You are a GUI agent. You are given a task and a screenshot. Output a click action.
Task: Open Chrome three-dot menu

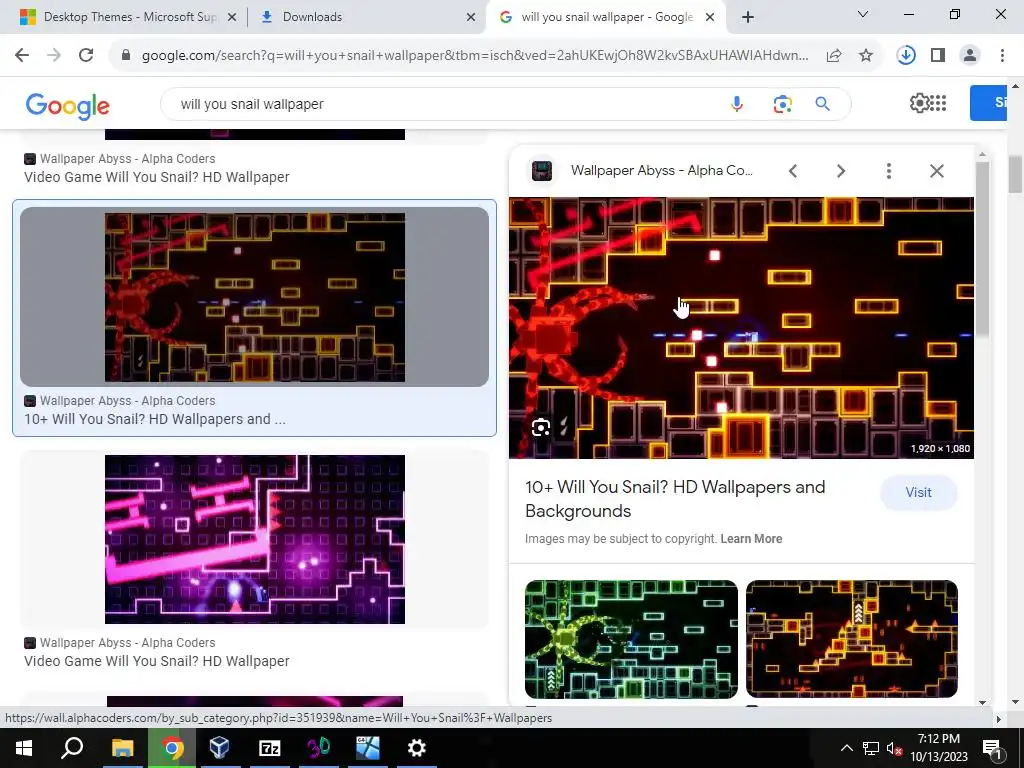tap(1002, 56)
